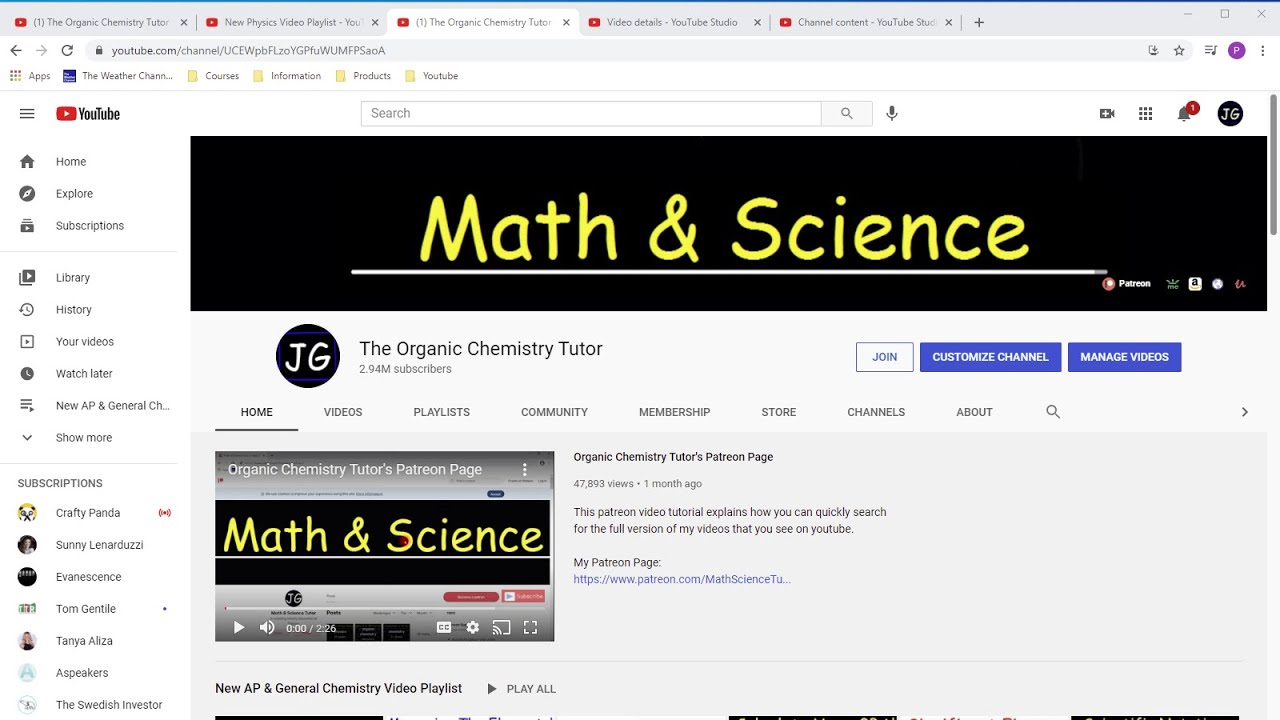
Task: Switch to the ABOUT tab
Action: pyautogui.click(x=974, y=412)
